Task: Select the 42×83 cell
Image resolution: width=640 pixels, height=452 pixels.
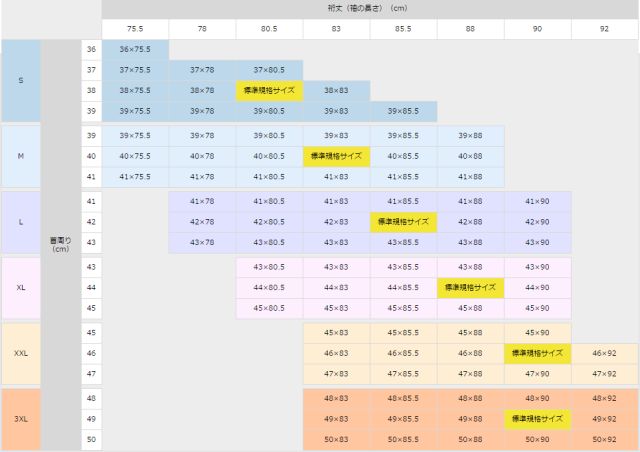Action: [x=336, y=222]
